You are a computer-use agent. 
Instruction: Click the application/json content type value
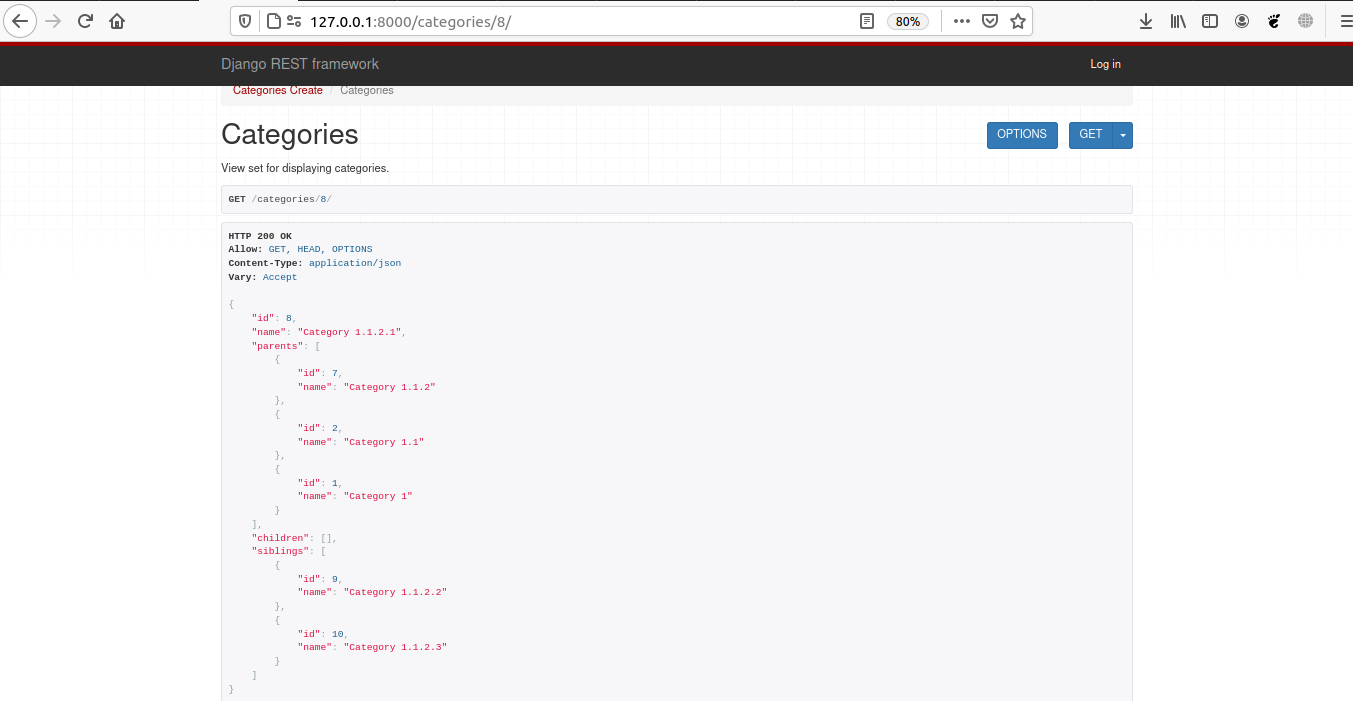pyautogui.click(x=355, y=263)
